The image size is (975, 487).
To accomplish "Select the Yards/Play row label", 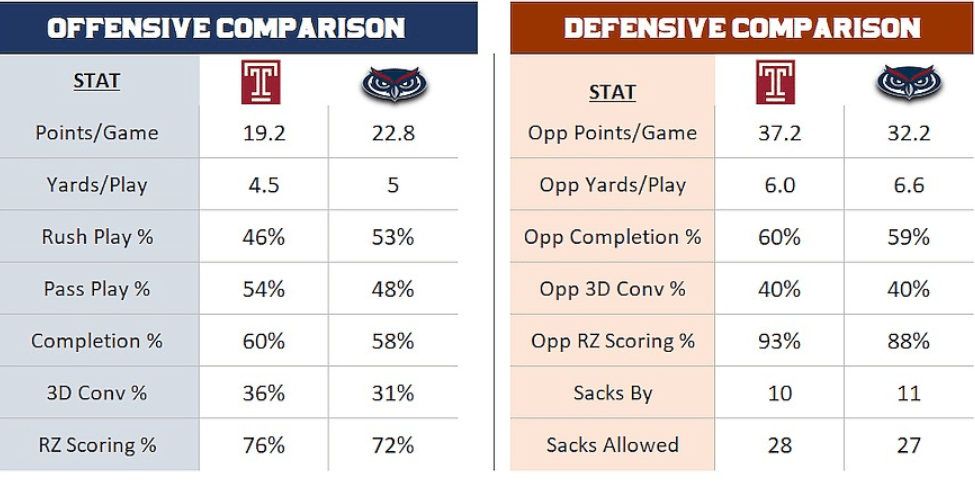I will [x=97, y=185].
